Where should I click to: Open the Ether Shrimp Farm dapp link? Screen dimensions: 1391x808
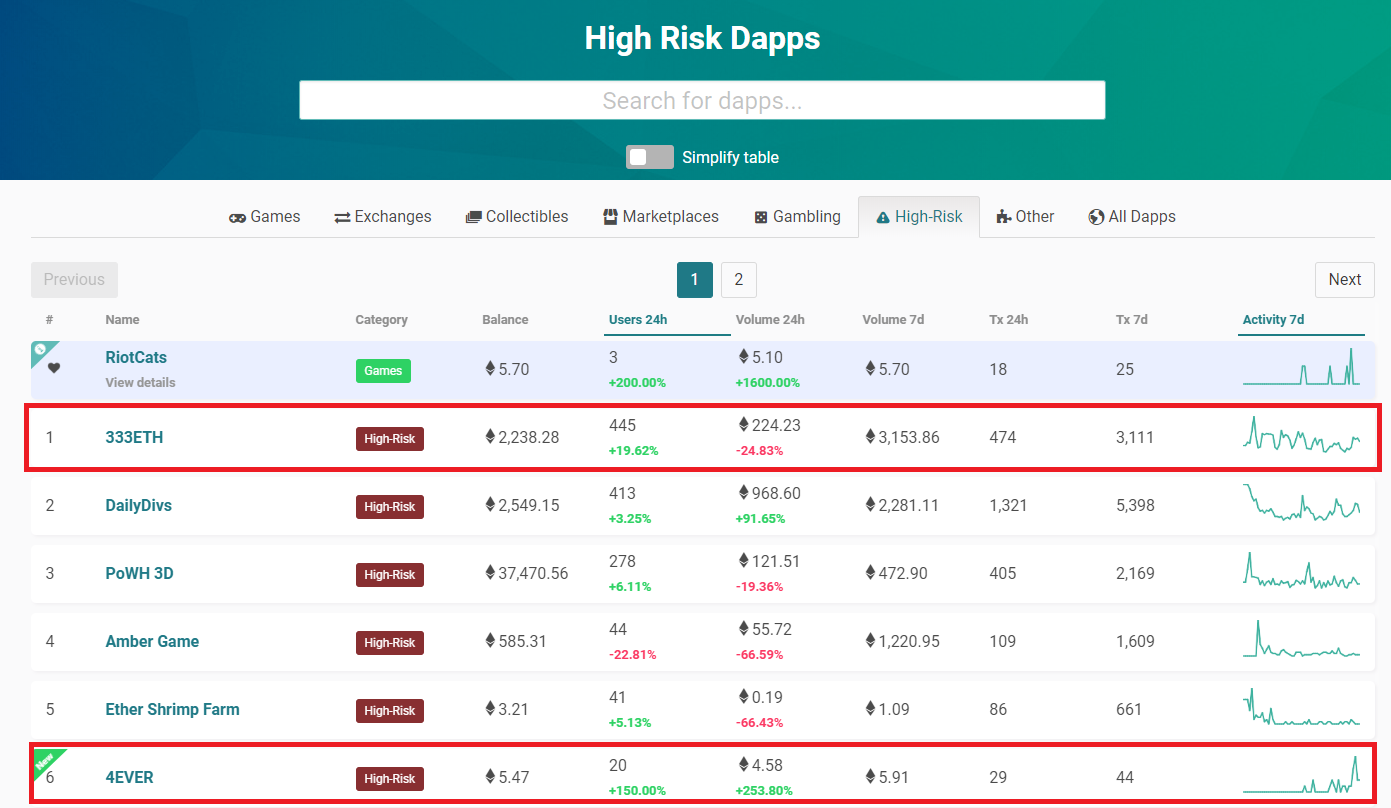(x=172, y=709)
